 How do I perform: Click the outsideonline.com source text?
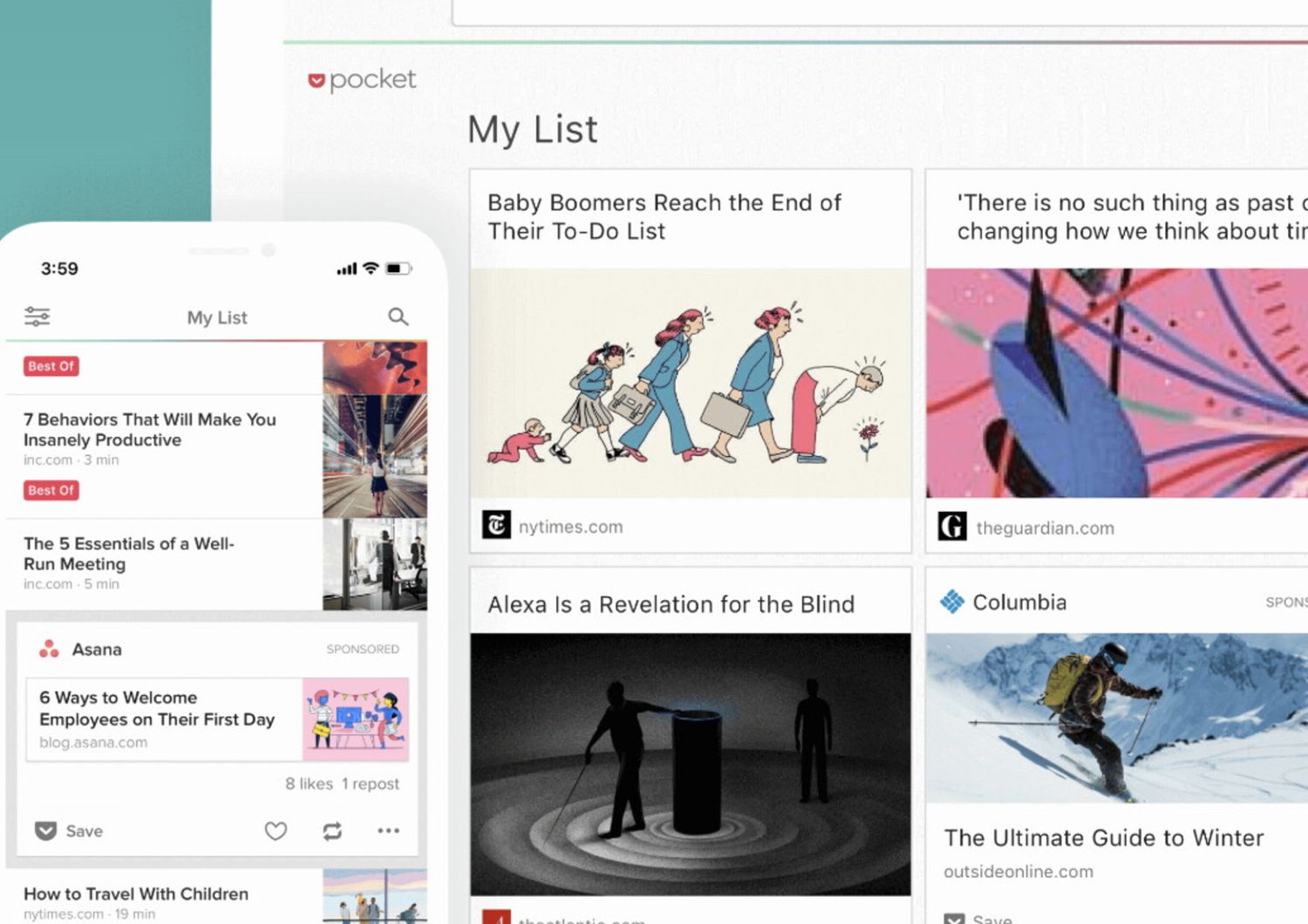[1018, 871]
